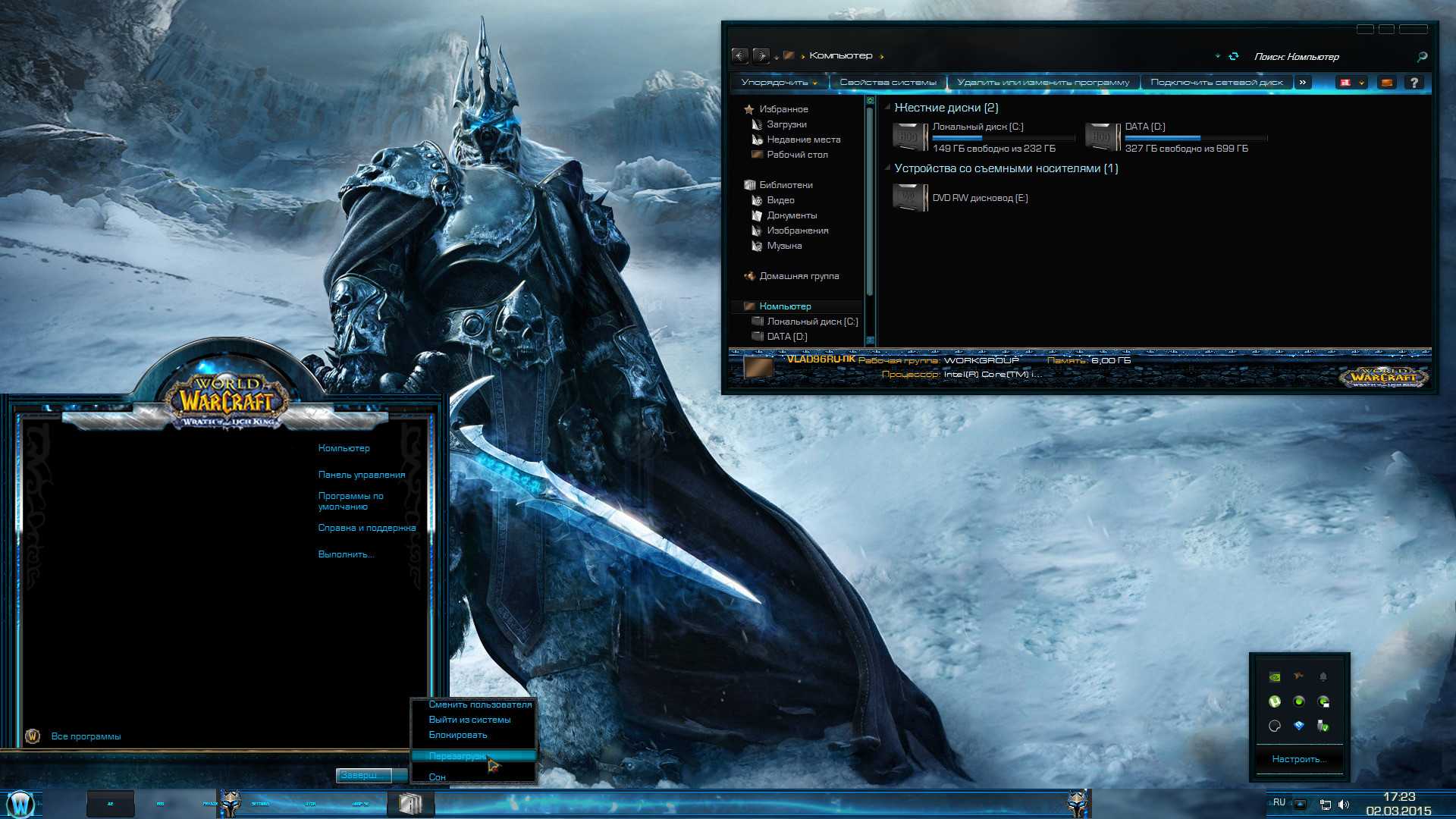Click pinned folder icon on taskbar
Viewport: 1456px width, 819px height.
tap(410, 804)
